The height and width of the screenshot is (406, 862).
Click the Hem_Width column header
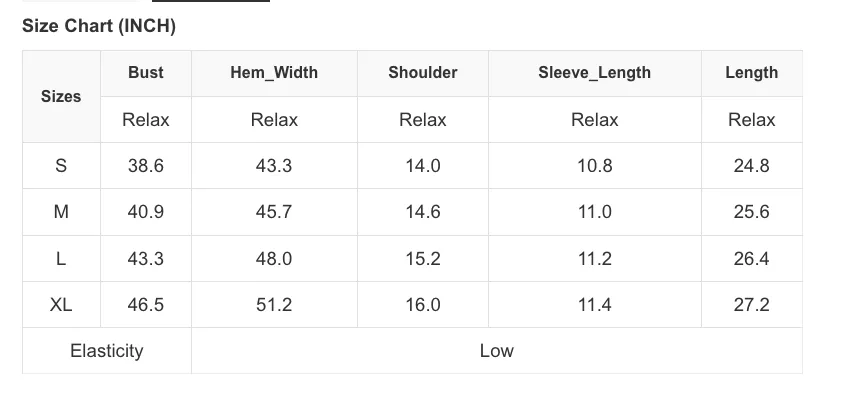tap(274, 73)
